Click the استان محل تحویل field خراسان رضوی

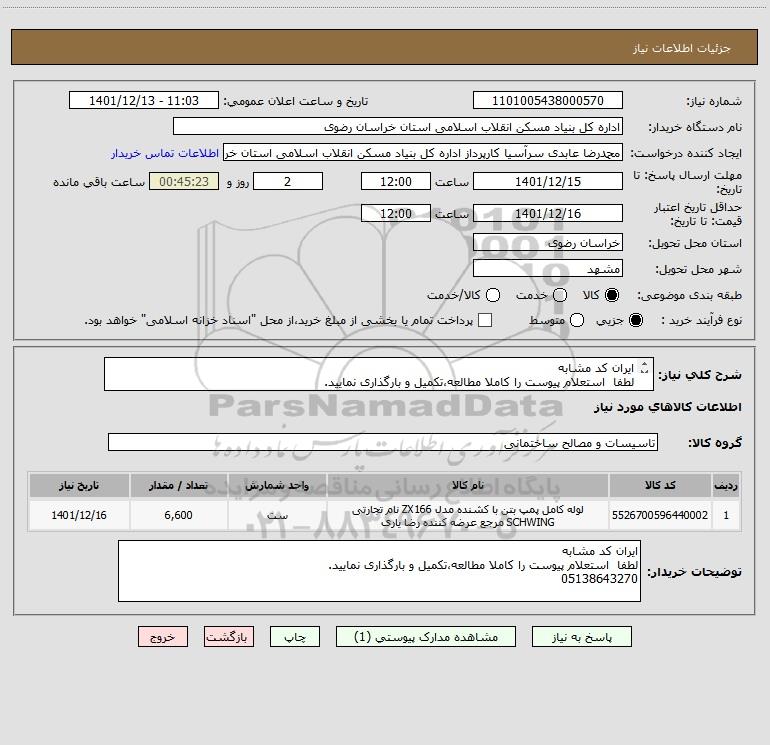(548, 242)
